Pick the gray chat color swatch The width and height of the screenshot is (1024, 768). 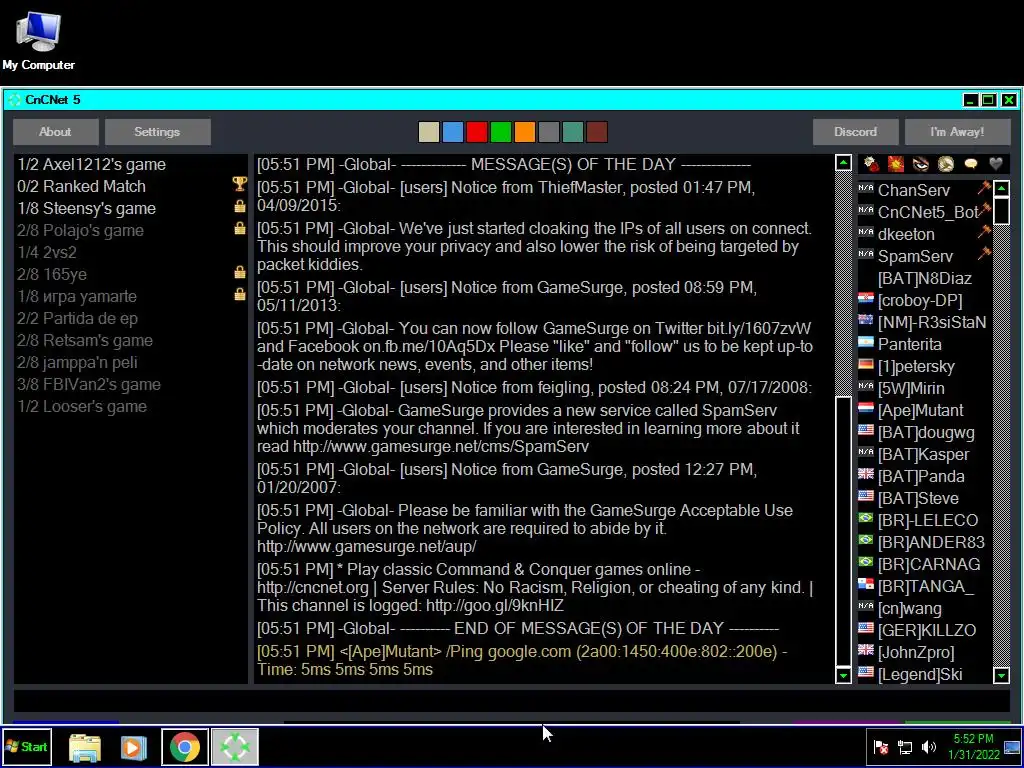(549, 132)
